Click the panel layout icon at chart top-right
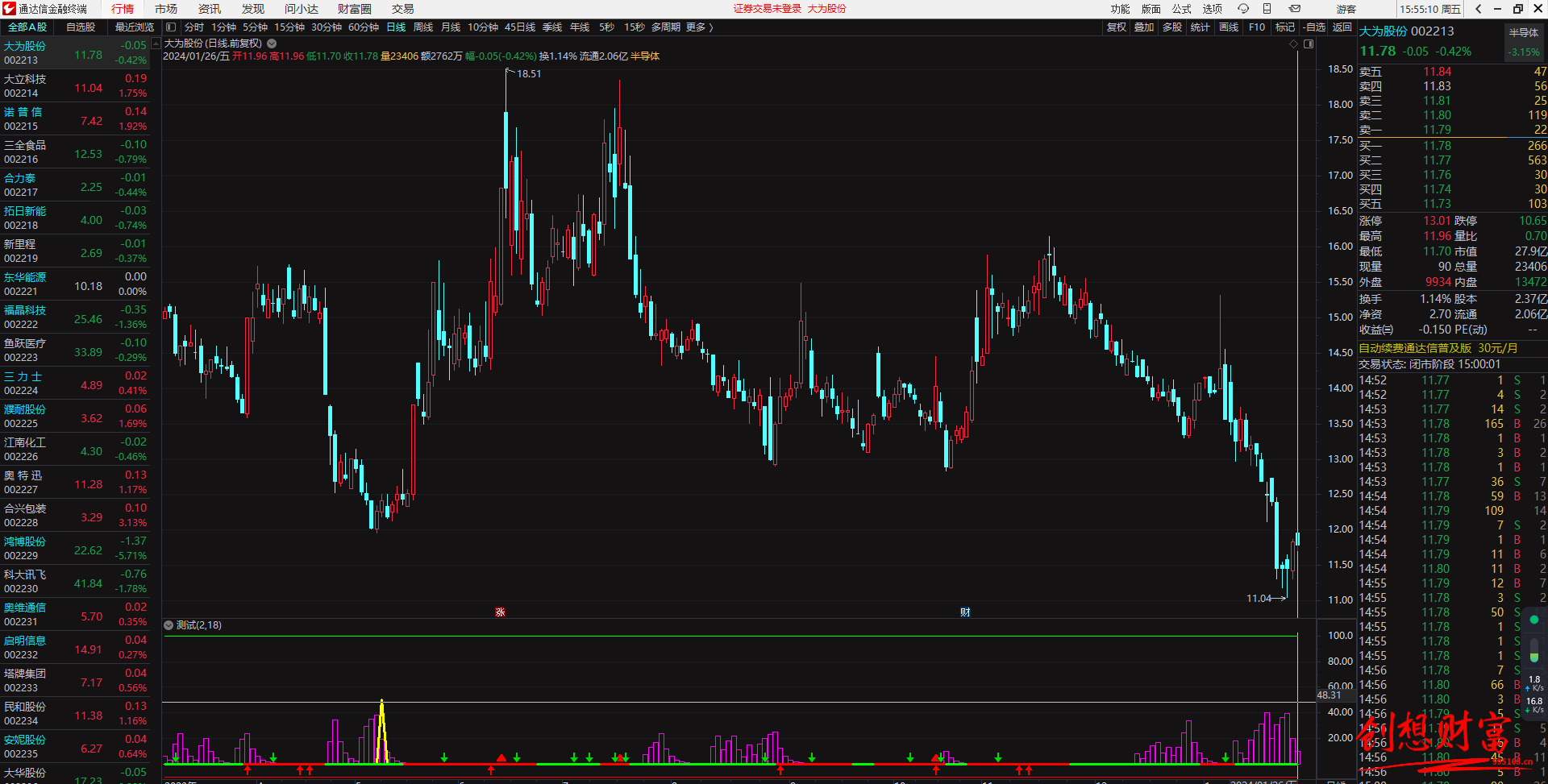The height and width of the screenshot is (784, 1548). [x=1309, y=44]
